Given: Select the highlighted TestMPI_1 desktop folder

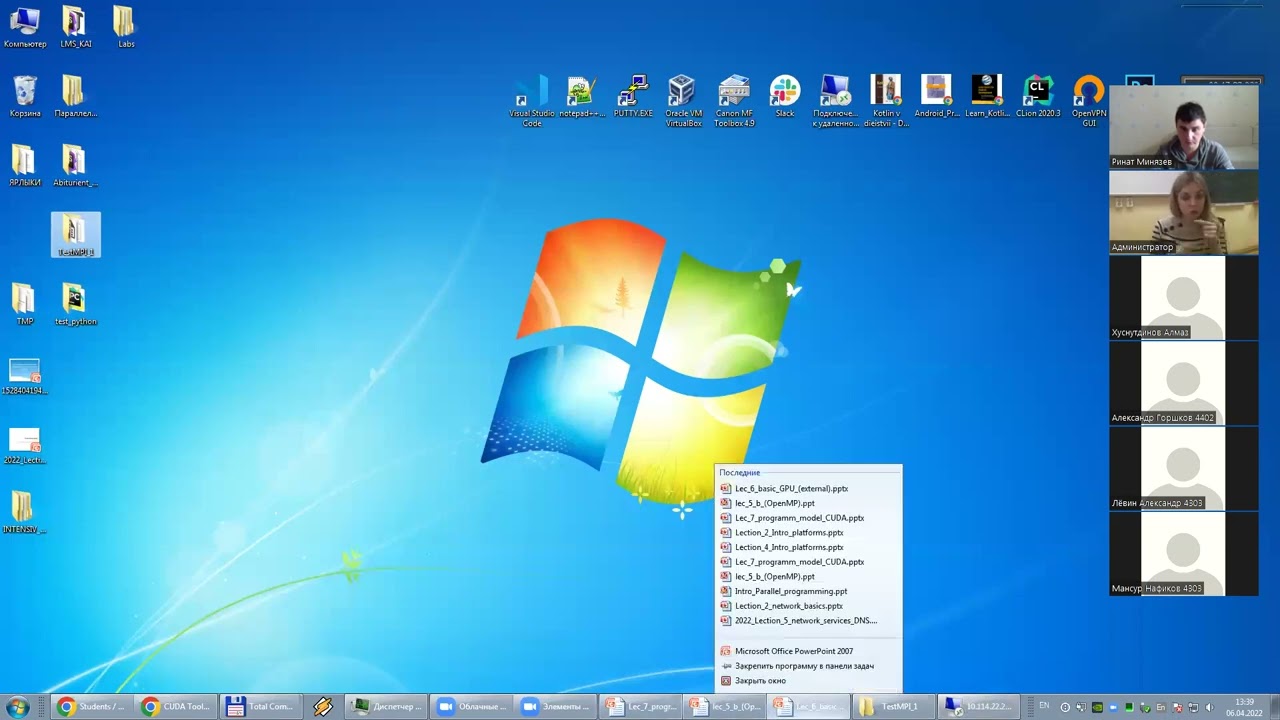Looking at the screenshot, I should [x=76, y=235].
